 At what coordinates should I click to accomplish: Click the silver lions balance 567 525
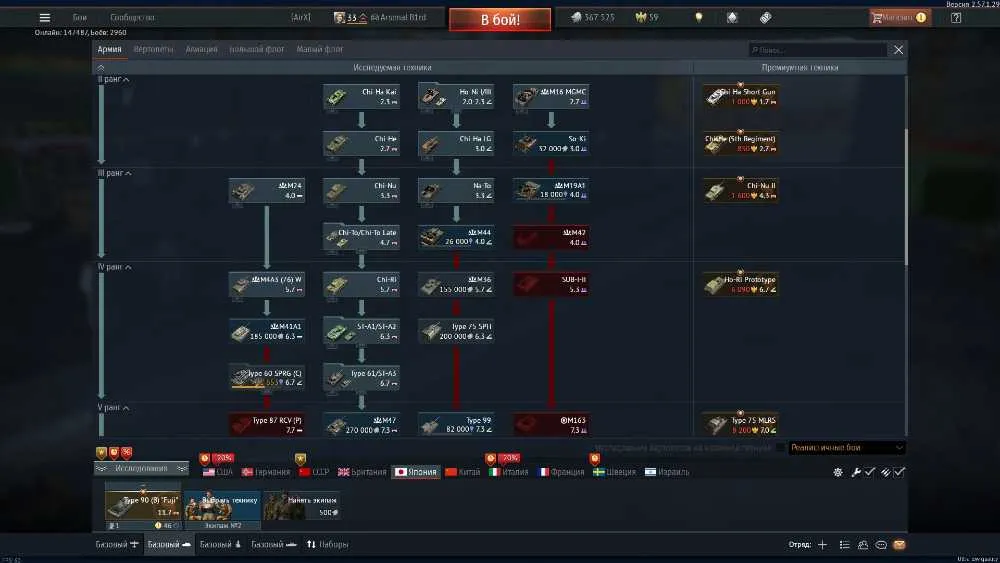click(x=593, y=18)
